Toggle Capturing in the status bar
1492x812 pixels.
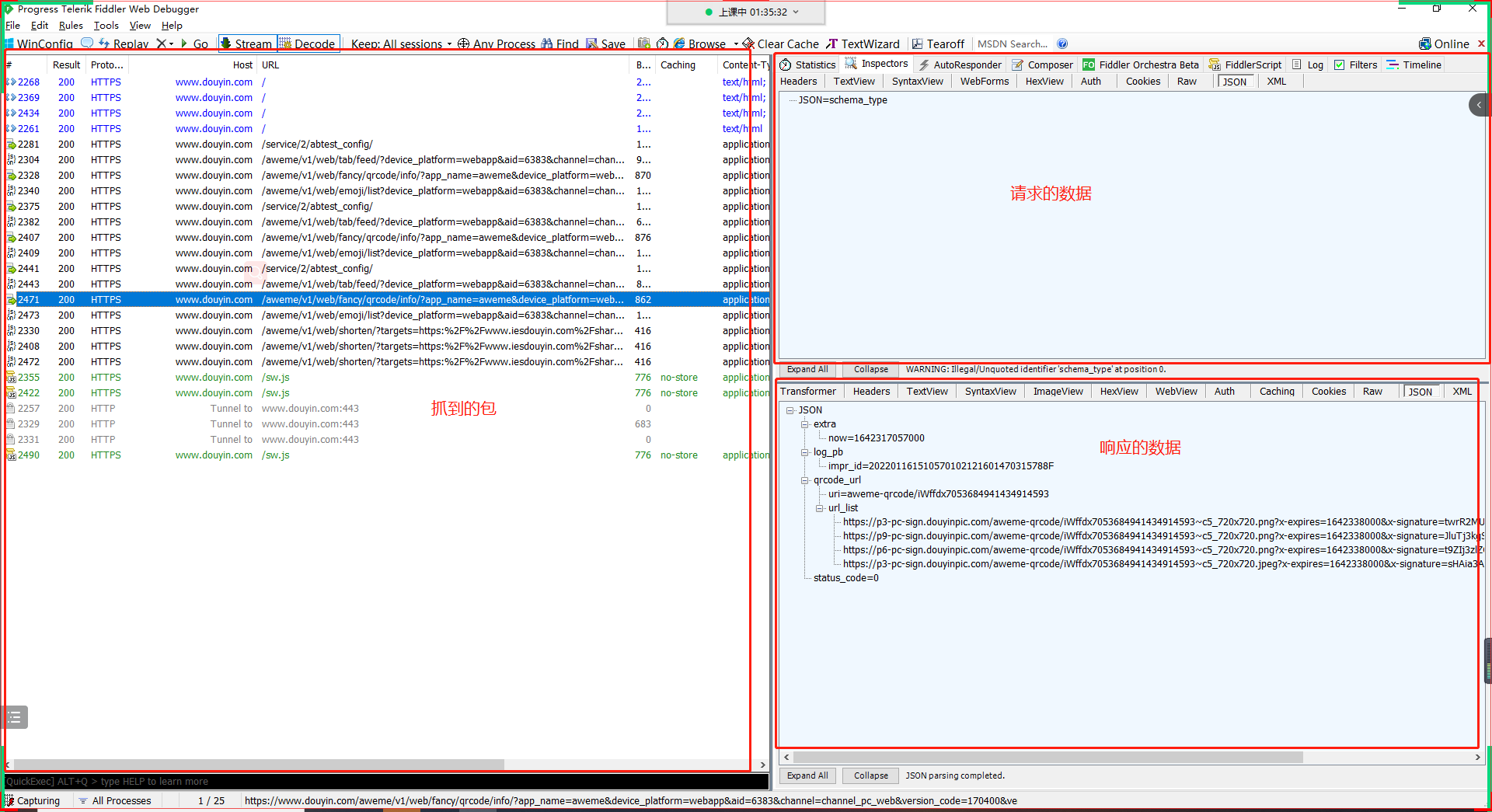tap(33, 800)
